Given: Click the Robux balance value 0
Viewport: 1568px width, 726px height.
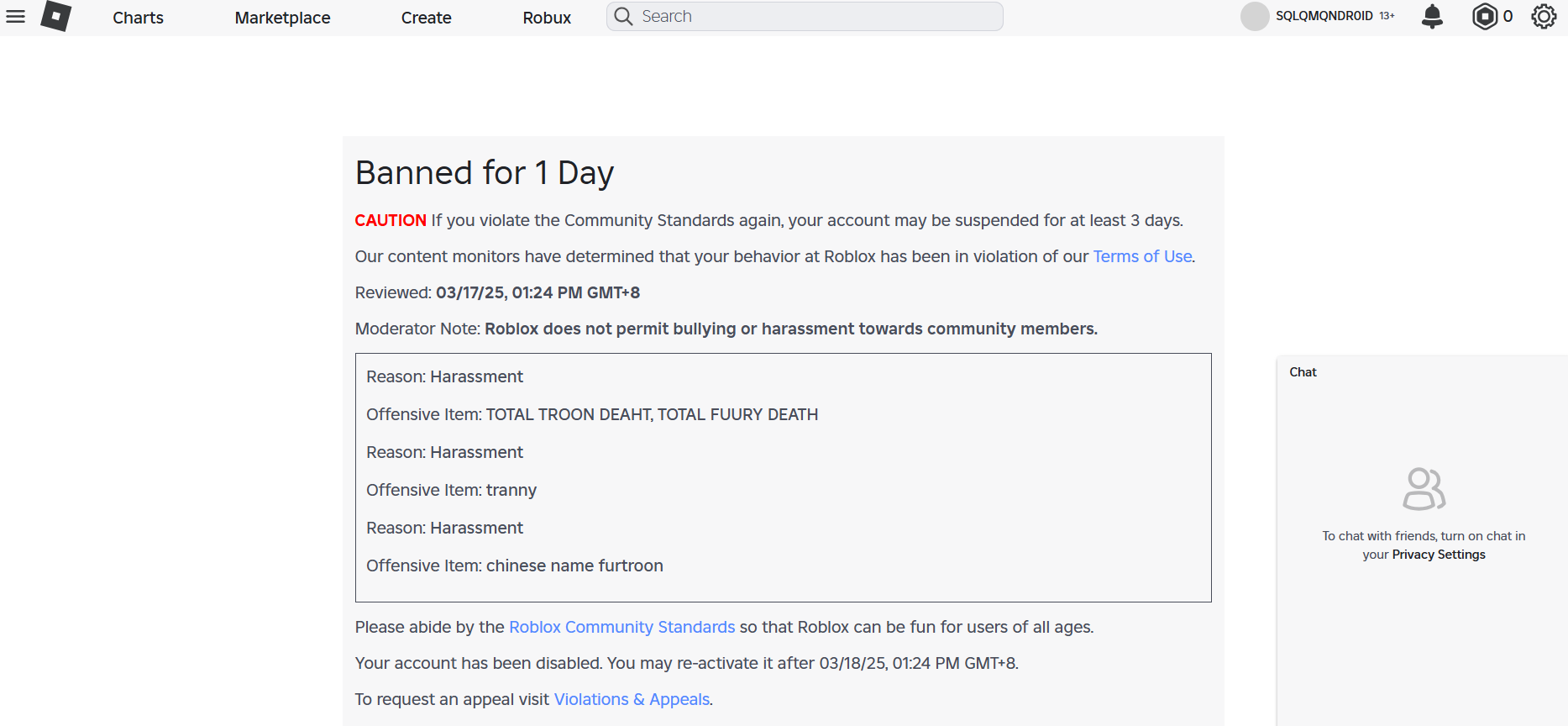Looking at the screenshot, I should tap(1508, 16).
